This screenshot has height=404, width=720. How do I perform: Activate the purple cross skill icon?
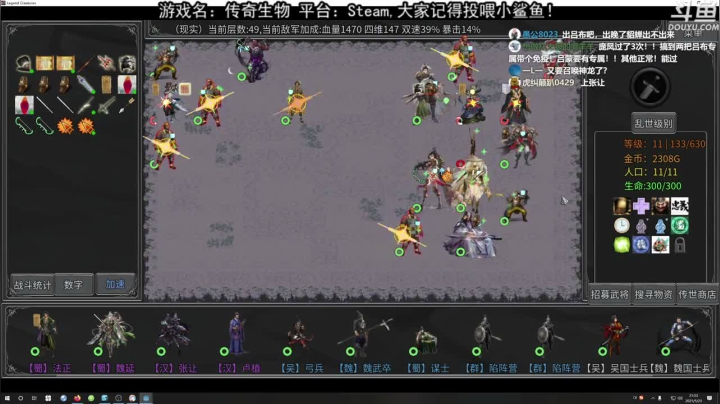[x=641, y=206]
